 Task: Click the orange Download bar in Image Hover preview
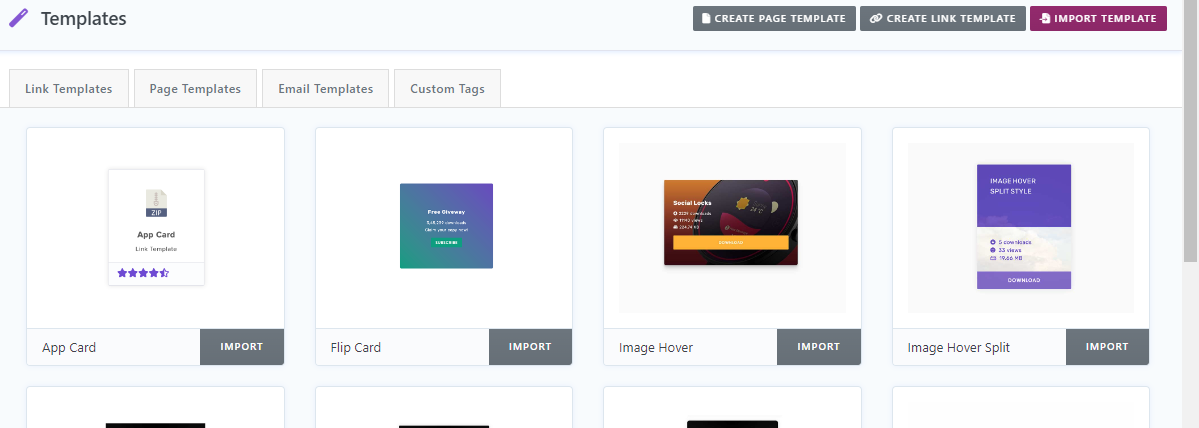tap(730, 242)
